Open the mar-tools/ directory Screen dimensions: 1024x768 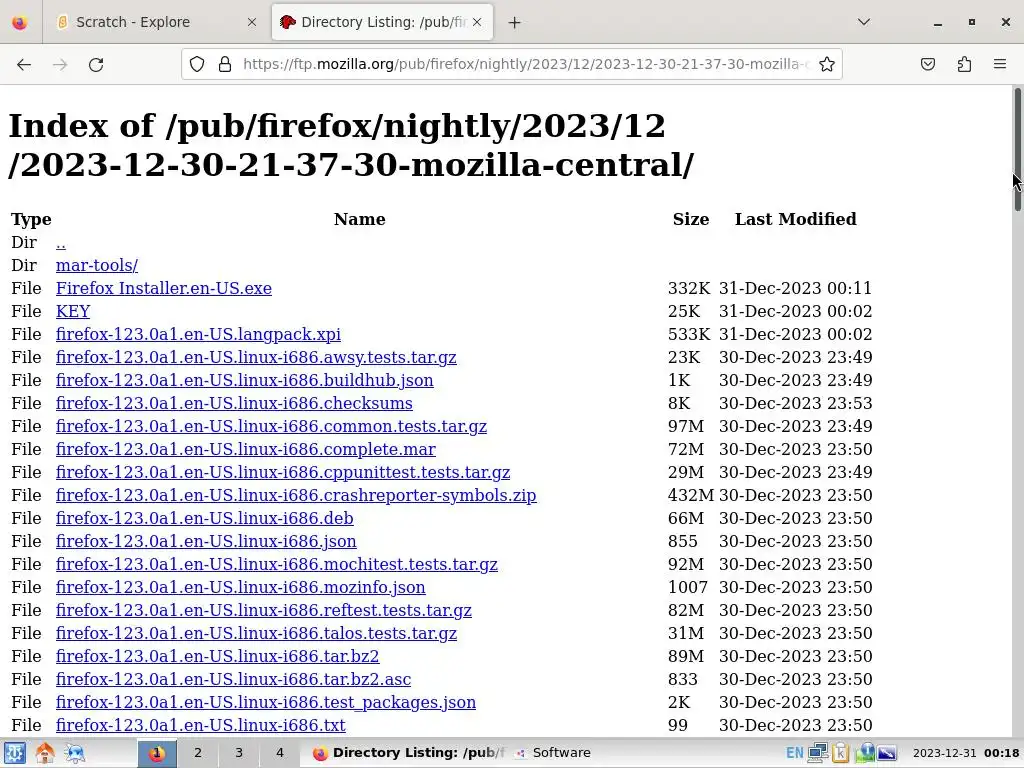[x=97, y=265]
